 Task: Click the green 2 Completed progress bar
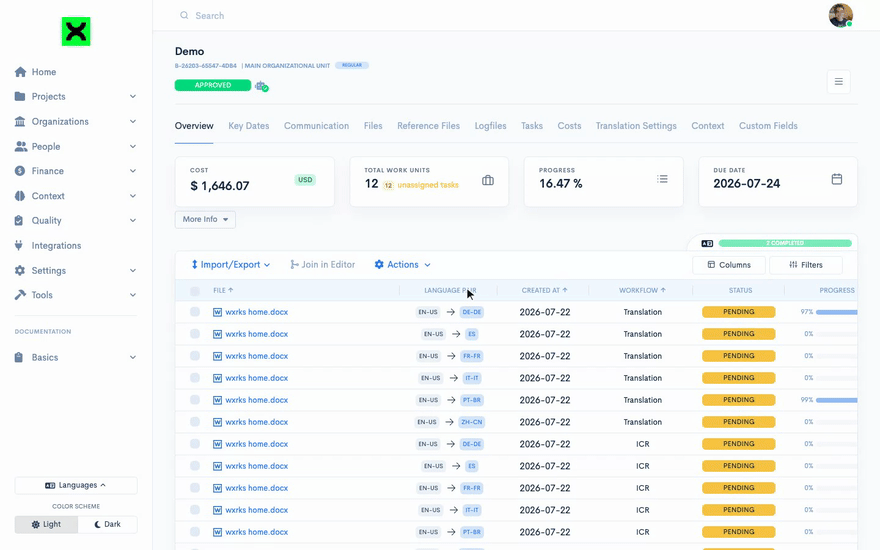(785, 243)
